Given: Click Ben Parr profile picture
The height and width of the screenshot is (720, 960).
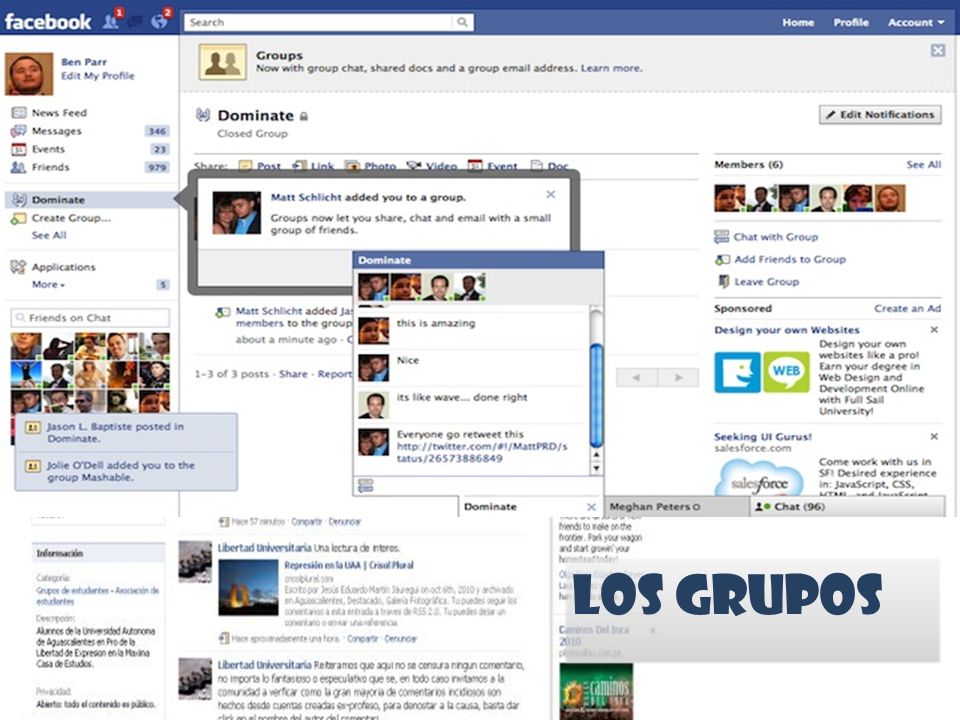Looking at the screenshot, I should [29, 74].
